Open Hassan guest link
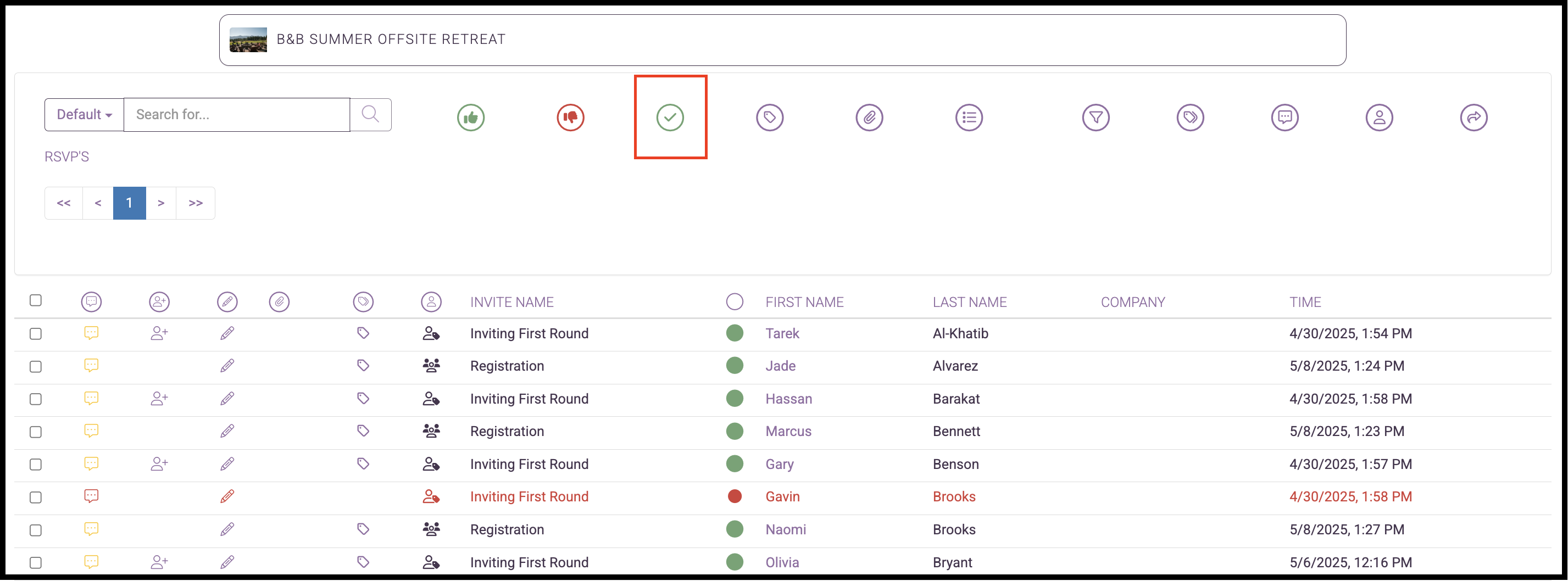 [x=788, y=399]
